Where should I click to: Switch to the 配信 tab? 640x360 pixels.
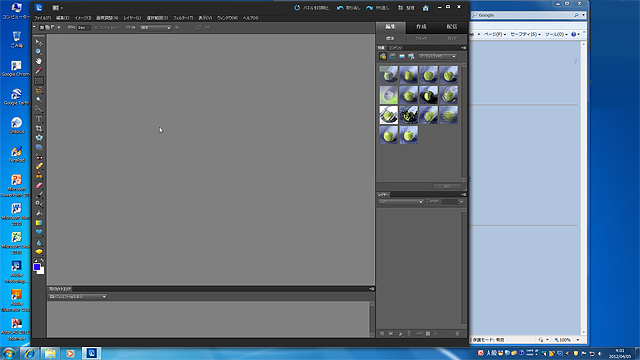coord(452,27)
